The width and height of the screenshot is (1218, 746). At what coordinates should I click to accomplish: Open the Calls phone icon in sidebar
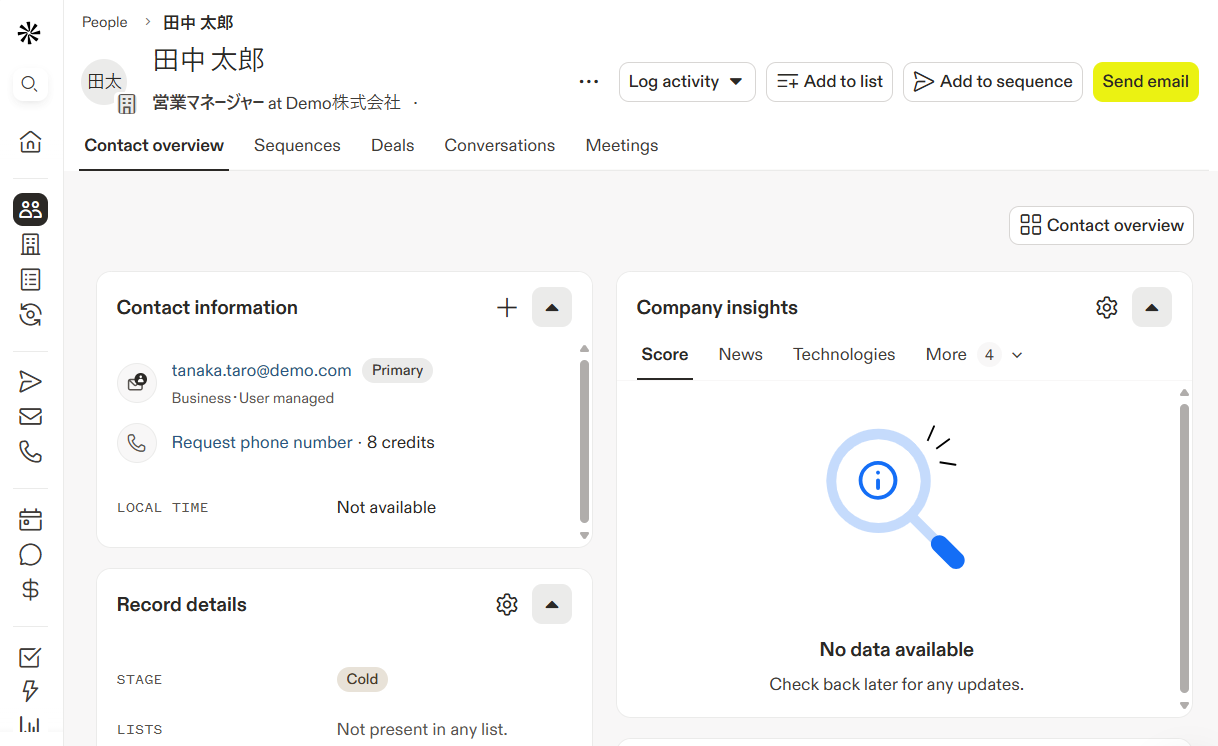[x=30, y=452]
